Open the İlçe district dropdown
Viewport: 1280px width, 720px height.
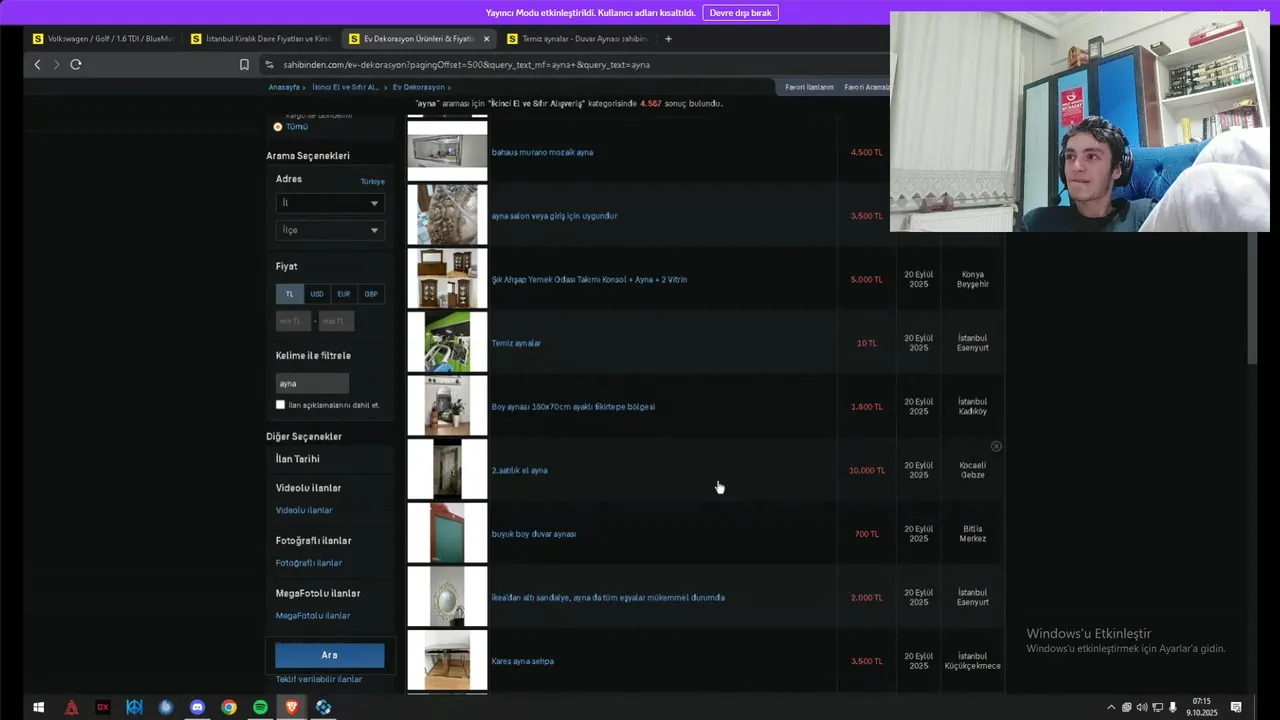tap(330, 230)
